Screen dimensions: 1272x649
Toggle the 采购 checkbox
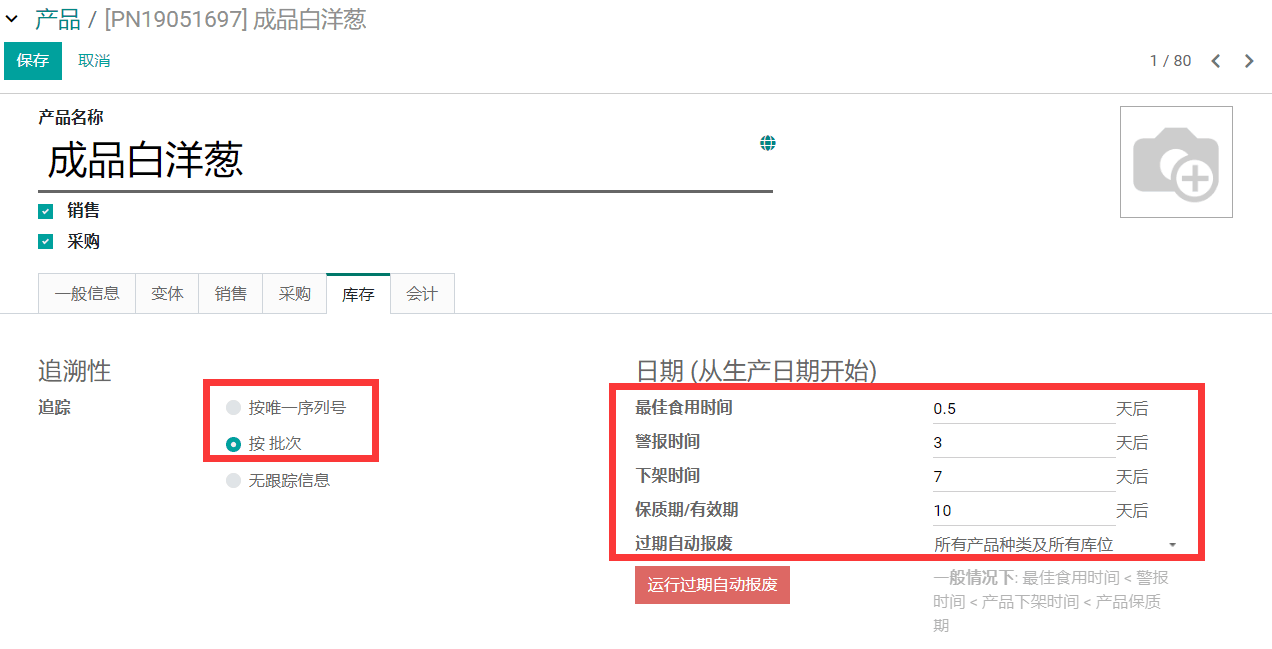pyautogui.click(x=45, y=242)
